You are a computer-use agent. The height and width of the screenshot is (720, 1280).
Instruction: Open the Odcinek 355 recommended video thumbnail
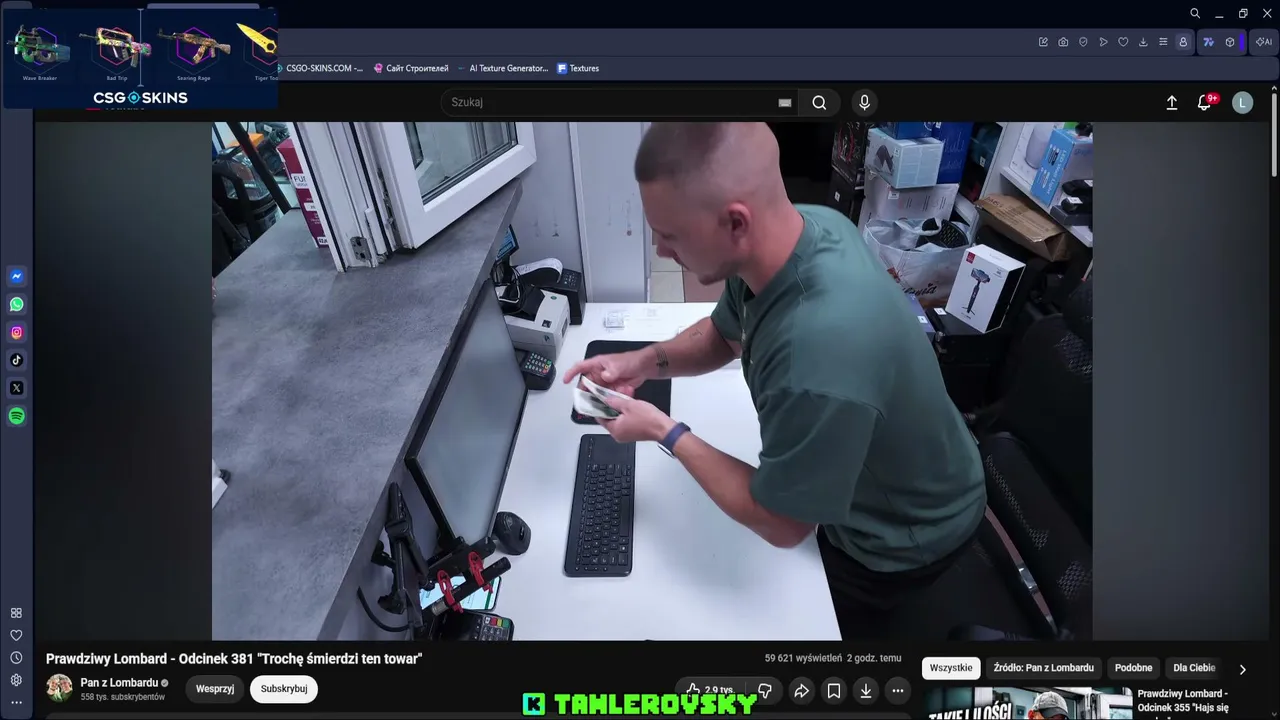coord(1028,703)
